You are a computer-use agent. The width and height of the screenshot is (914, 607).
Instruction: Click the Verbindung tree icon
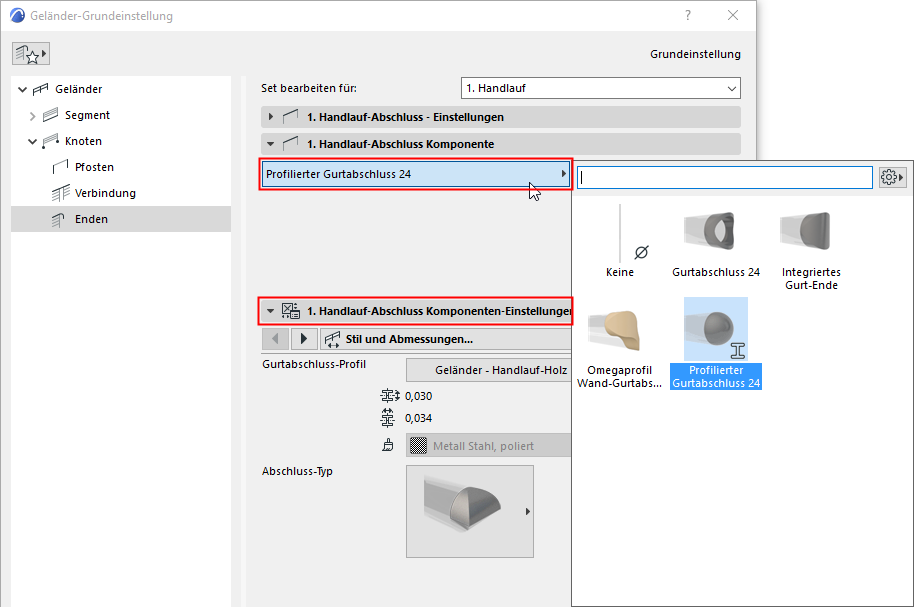click(x=61, y=193)
